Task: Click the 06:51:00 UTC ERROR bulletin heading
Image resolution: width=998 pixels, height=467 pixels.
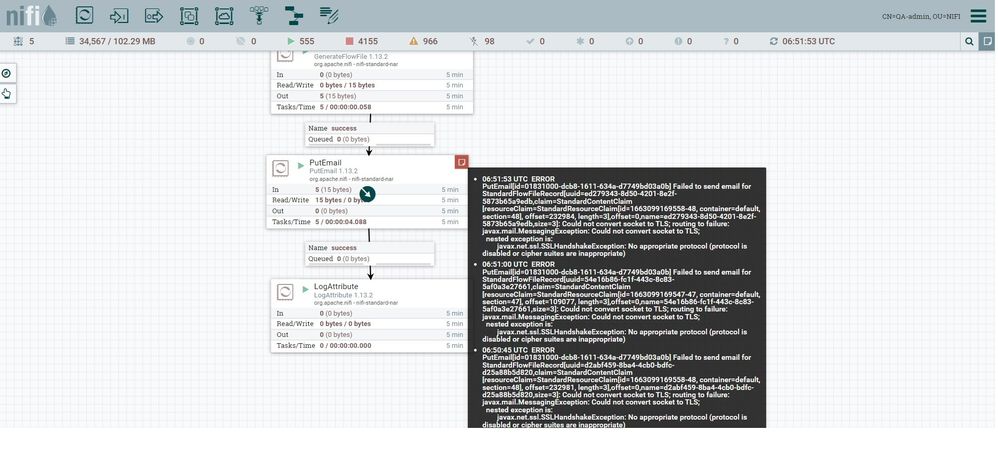Action: [x=519, y=265]
